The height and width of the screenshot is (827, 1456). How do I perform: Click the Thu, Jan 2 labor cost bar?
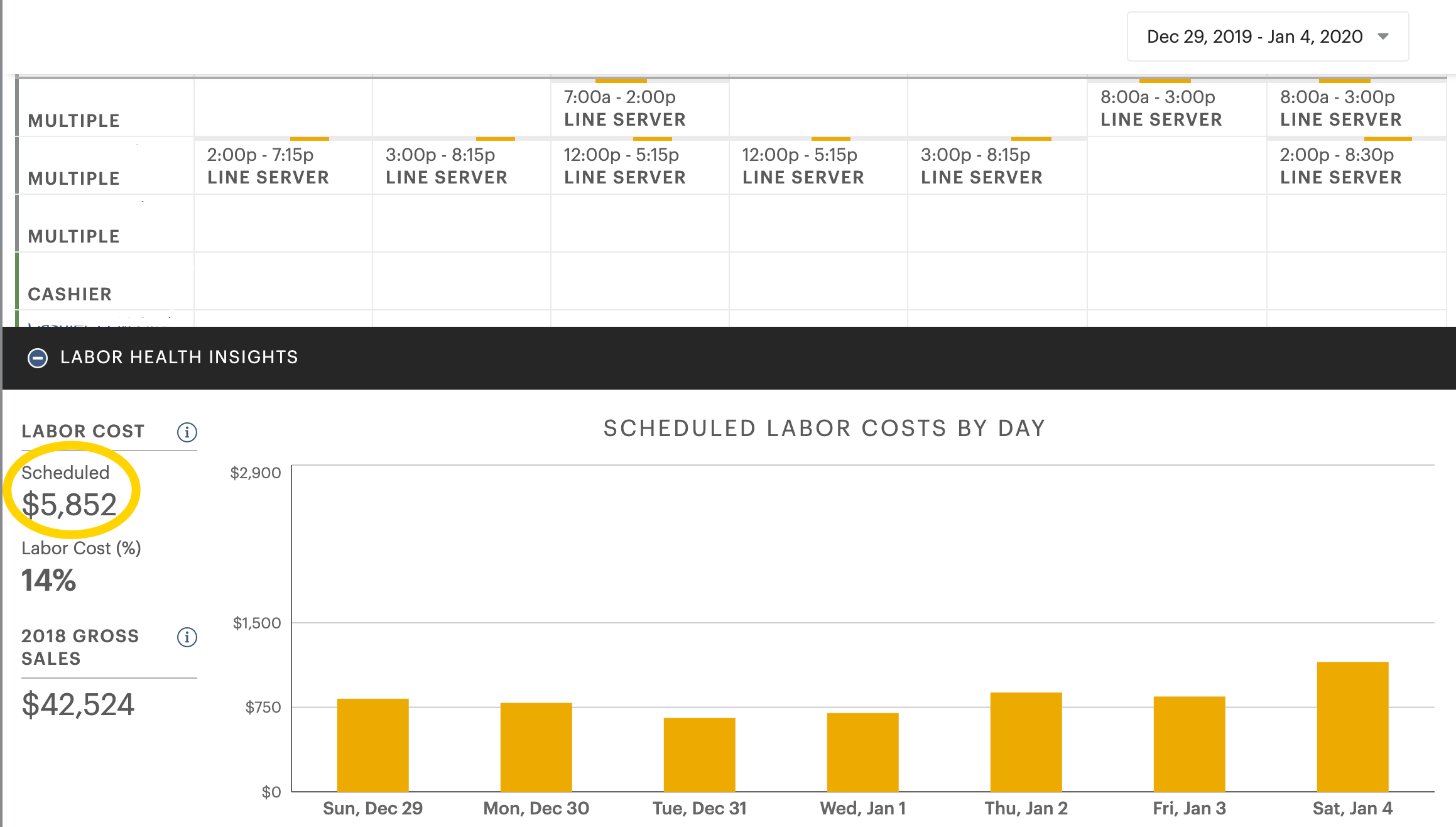[1026, 742]
